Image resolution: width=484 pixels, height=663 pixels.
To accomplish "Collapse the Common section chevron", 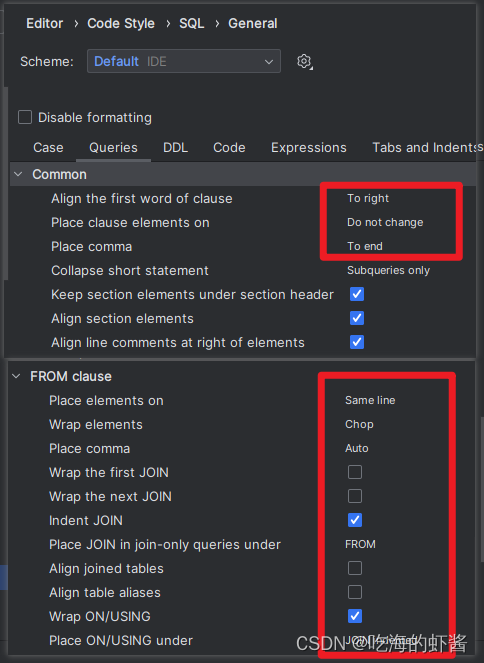I will click(18, 174).
